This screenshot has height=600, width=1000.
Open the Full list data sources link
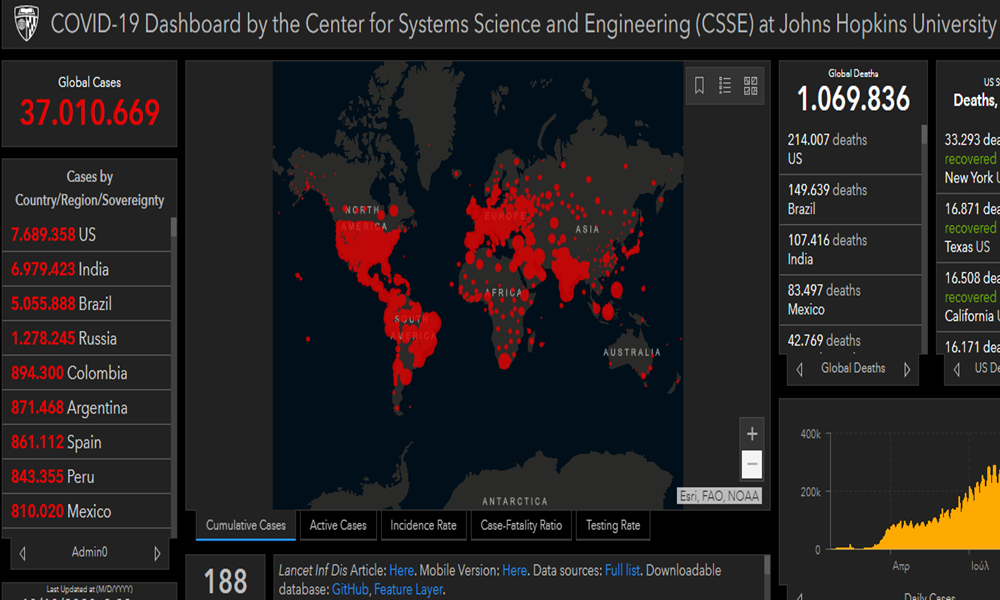(x=625, y=570)
